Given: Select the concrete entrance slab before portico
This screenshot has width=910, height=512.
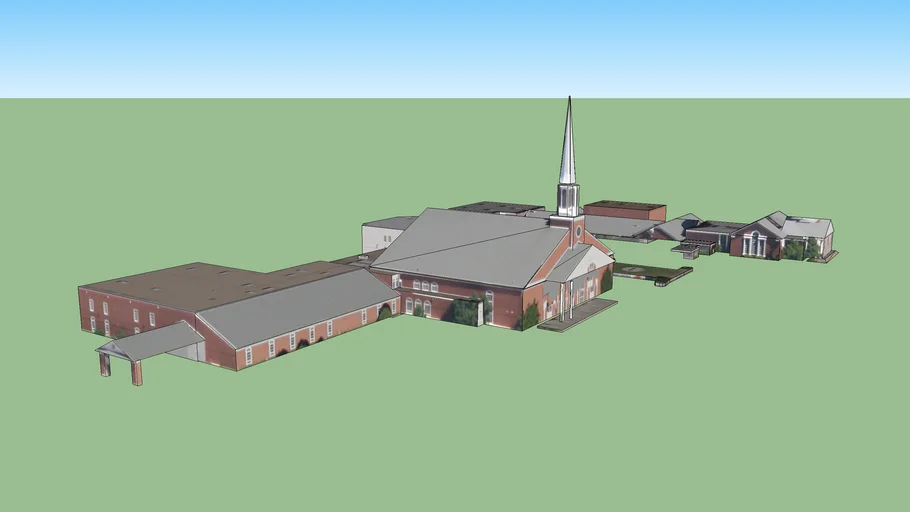Looking at the screenshot, I should (x=578, y=316).
